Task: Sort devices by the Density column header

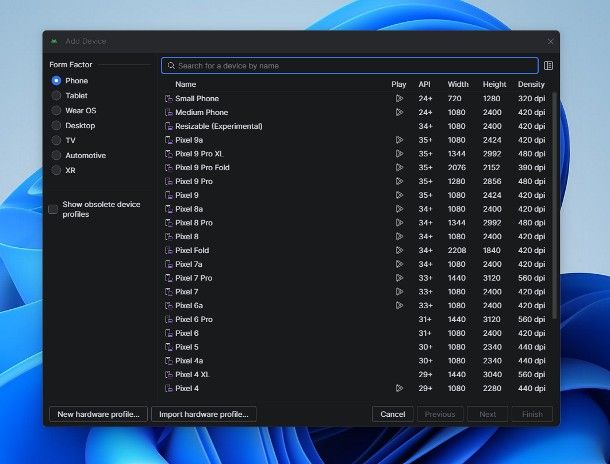Action: point(531,84)
